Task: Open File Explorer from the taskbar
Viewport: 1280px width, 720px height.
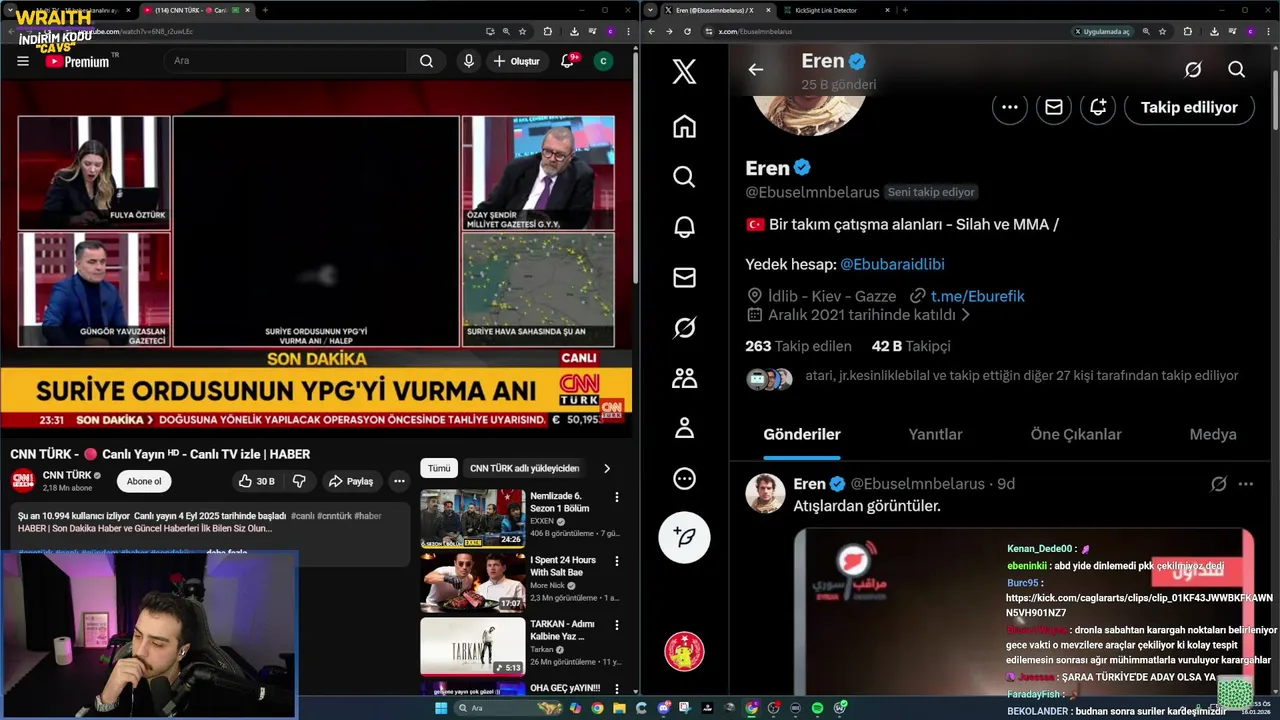Action: pyautogui.click(x=619, y=708)
